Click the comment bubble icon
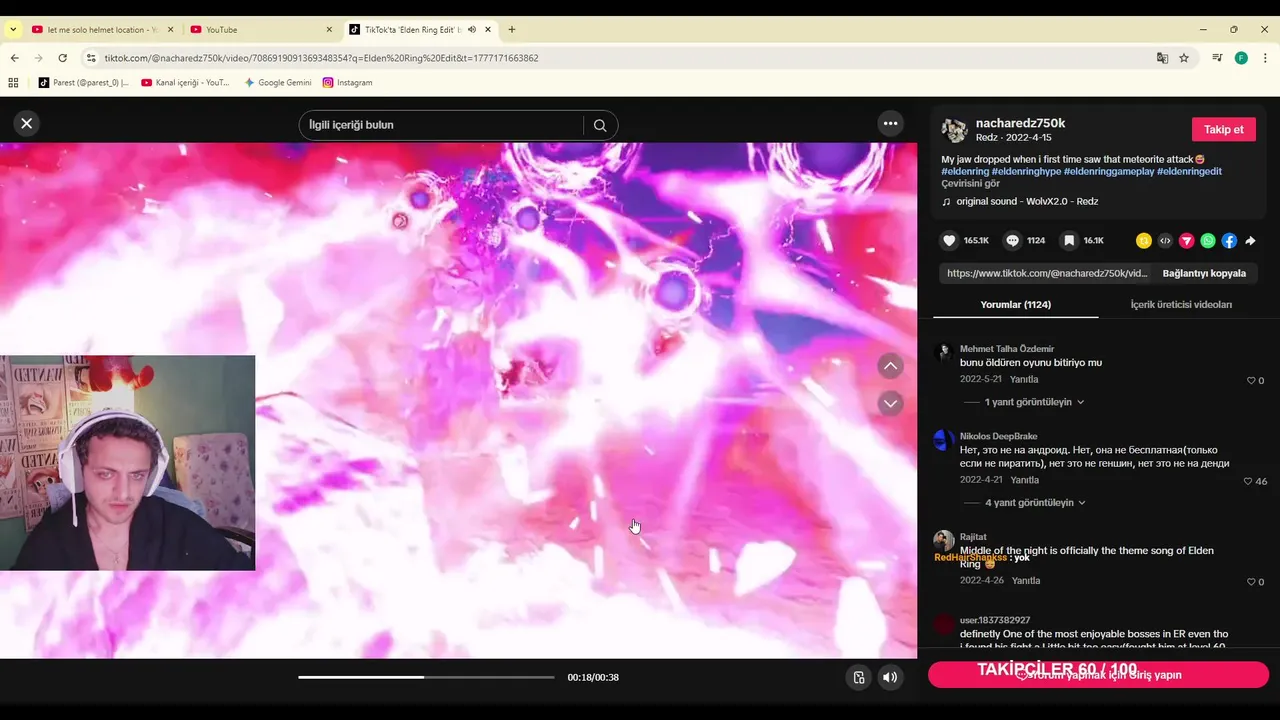The image size is (1280, 720). pyautogui.click(x=1013, y=241)
